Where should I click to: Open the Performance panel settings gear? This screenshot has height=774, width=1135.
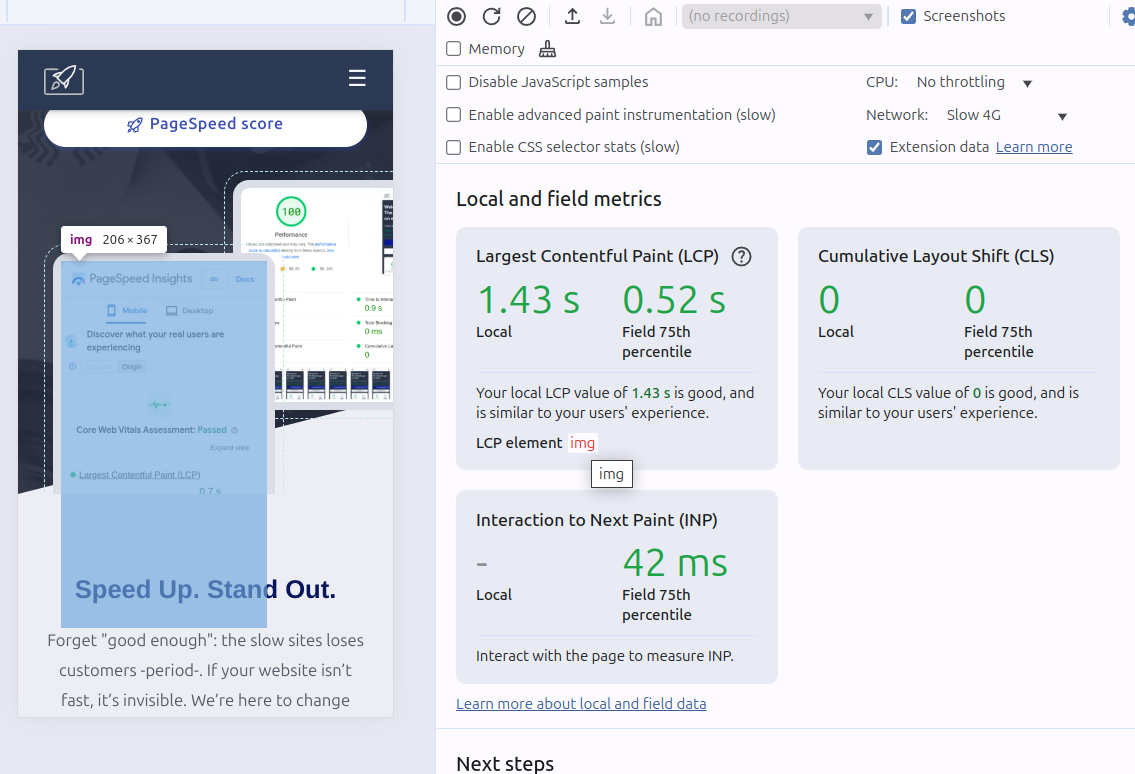coord(1129,16)
